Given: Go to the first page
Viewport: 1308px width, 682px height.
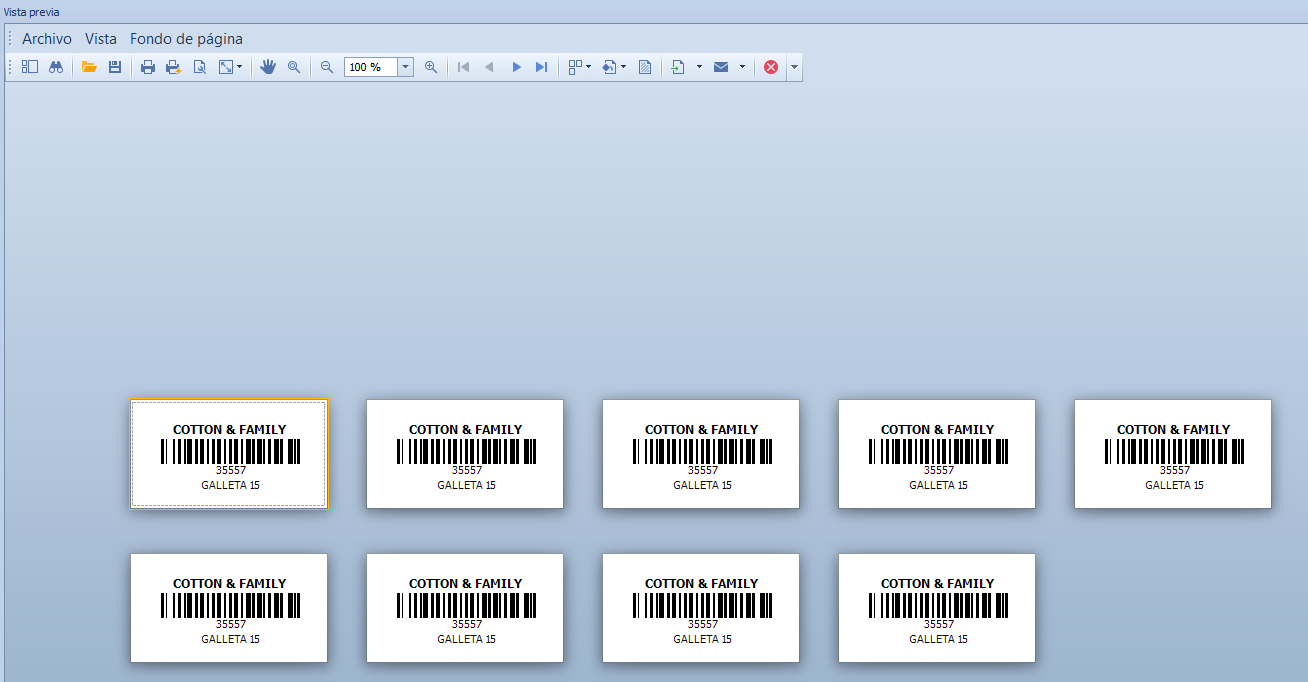Looking at the screenshot, I should (464, 67).
